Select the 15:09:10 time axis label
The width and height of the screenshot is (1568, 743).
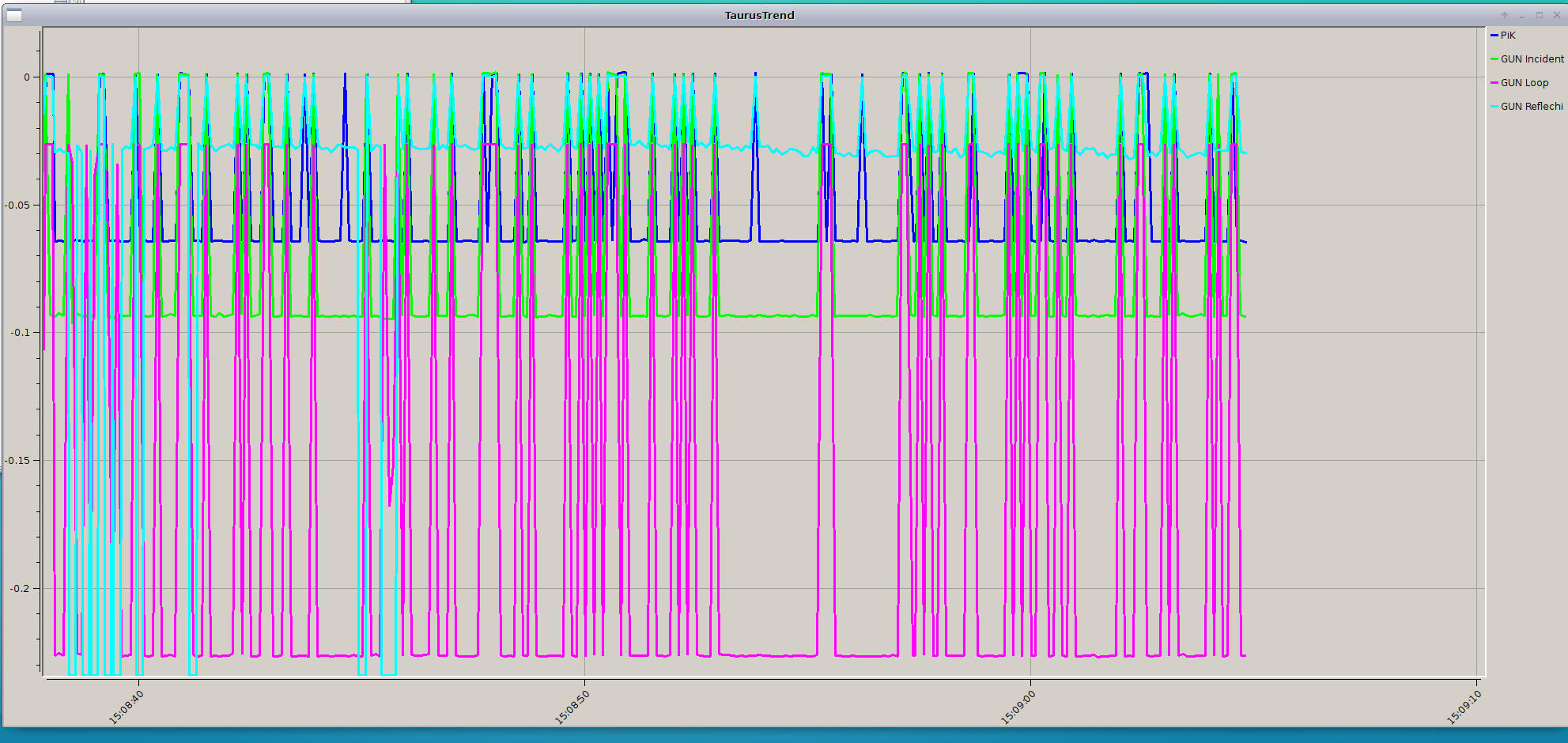pos(1464,707)
